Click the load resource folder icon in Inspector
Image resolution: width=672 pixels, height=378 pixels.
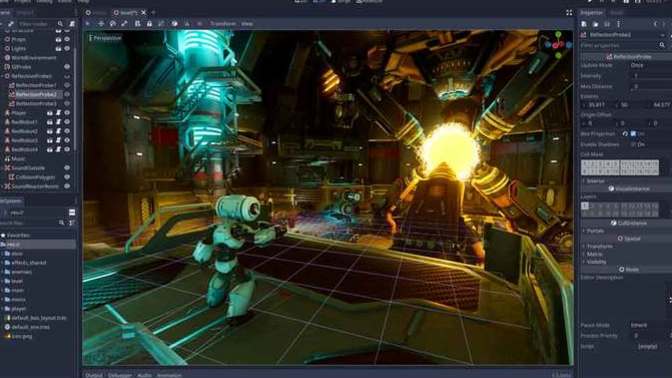point(595,24)
